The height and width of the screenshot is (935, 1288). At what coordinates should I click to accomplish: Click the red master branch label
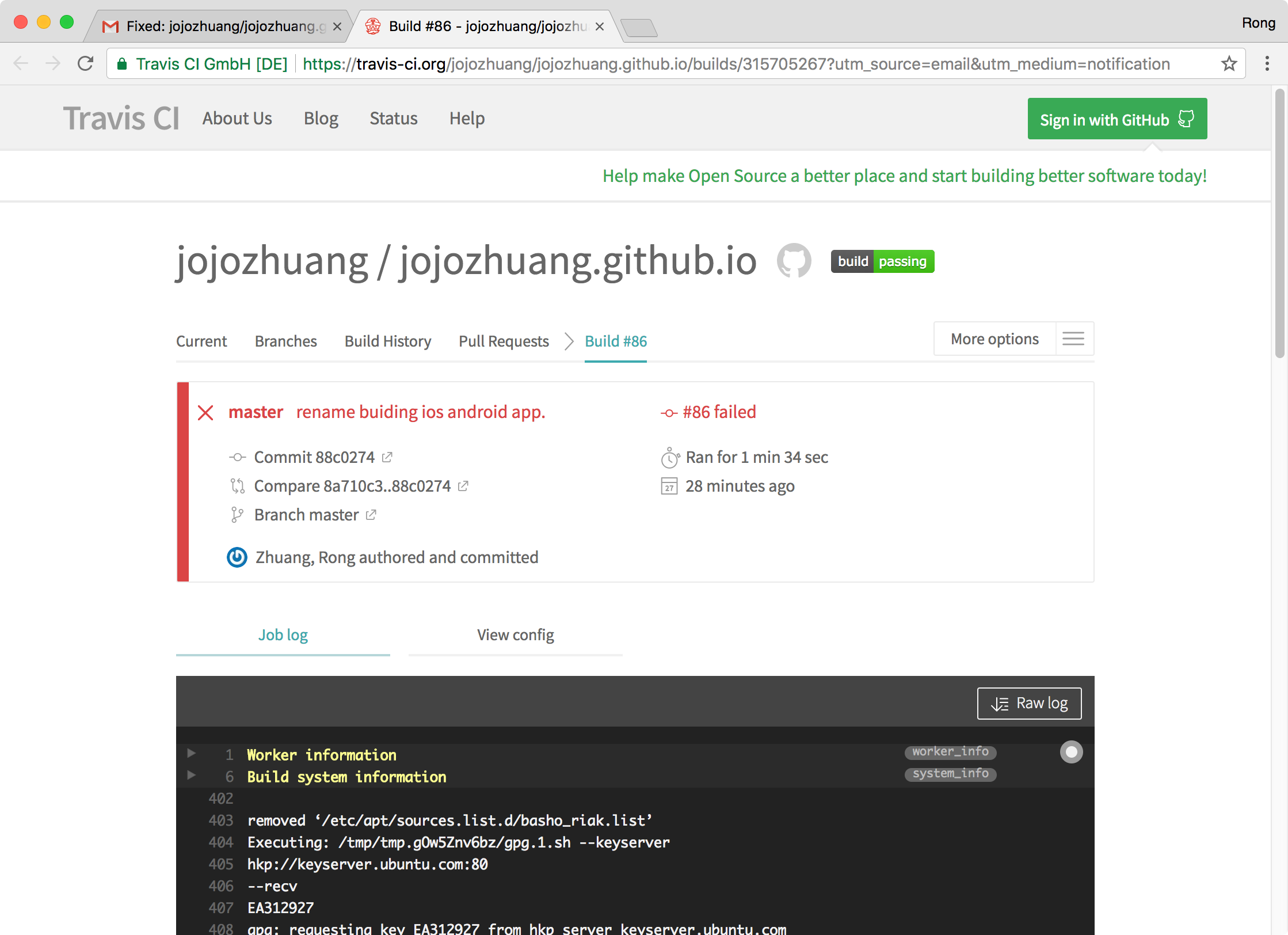[256, 412]
